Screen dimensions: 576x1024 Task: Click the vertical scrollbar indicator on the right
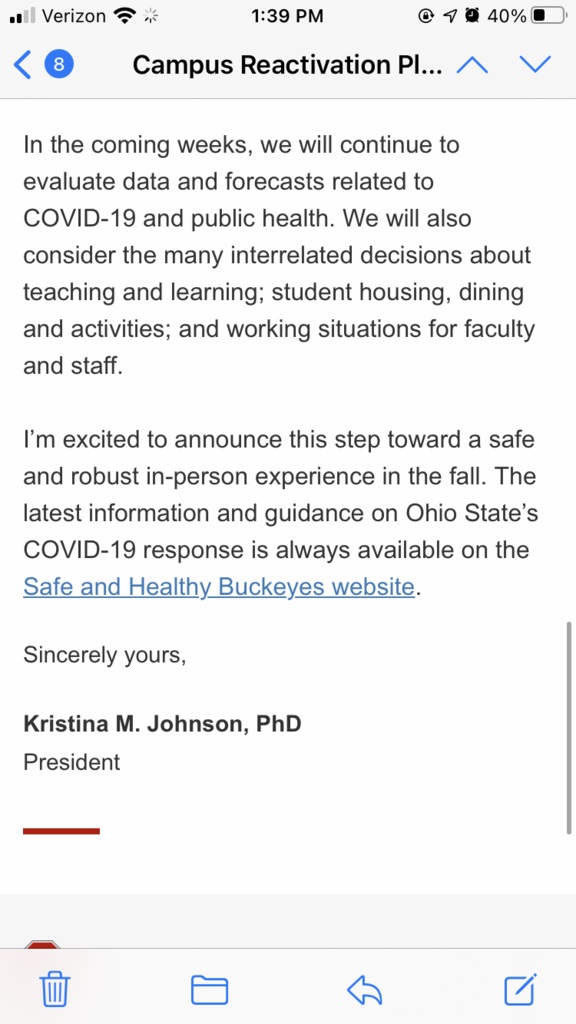569,728
